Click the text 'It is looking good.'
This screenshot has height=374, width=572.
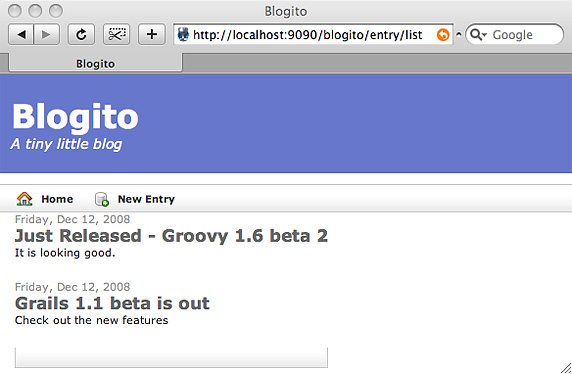[x=65, y=253]
